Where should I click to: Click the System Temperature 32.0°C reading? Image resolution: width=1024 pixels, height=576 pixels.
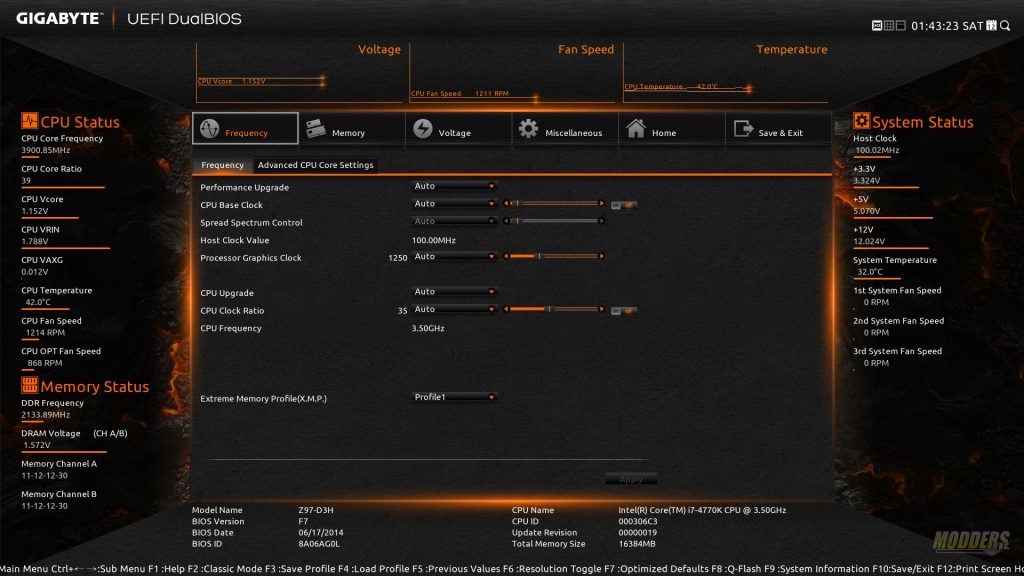point(870,272)
